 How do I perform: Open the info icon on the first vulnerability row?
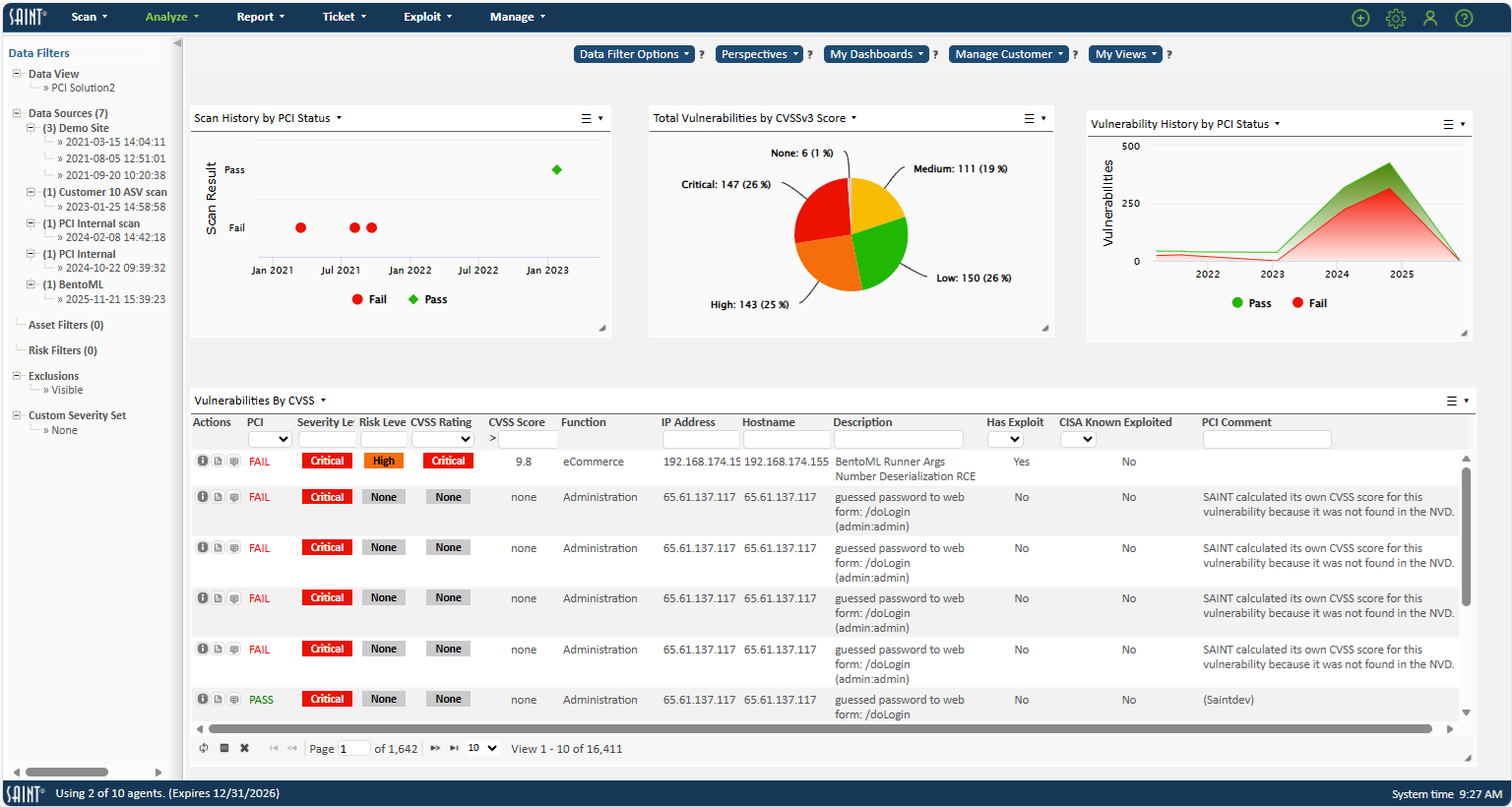coord(203,461)
